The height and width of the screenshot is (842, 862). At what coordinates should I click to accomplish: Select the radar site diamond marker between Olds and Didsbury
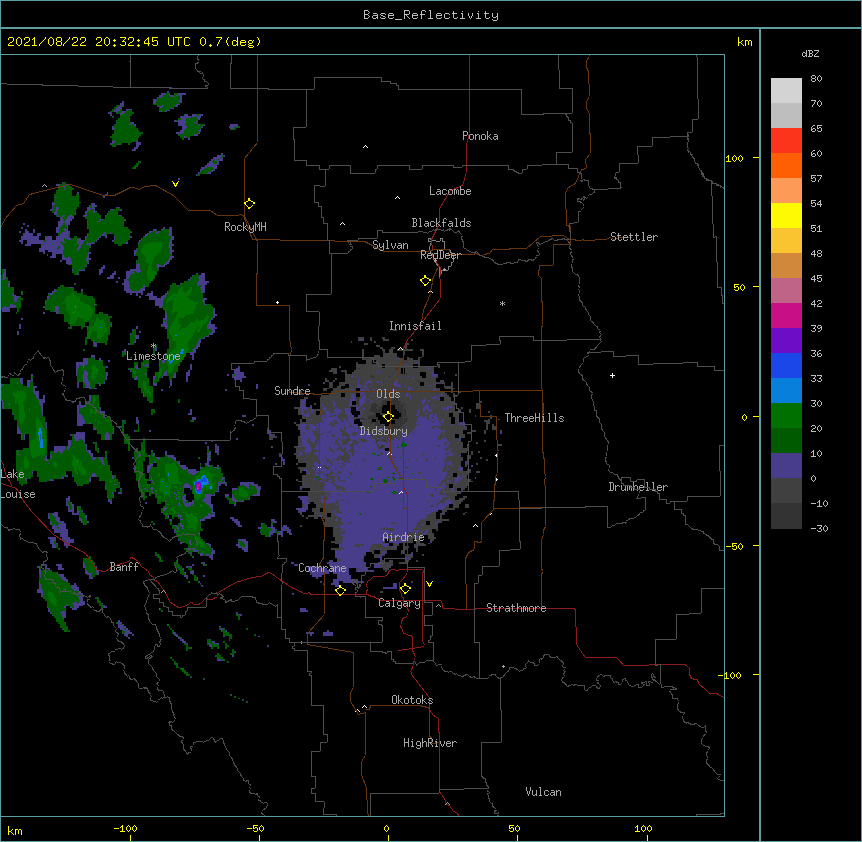coord(388,417)
